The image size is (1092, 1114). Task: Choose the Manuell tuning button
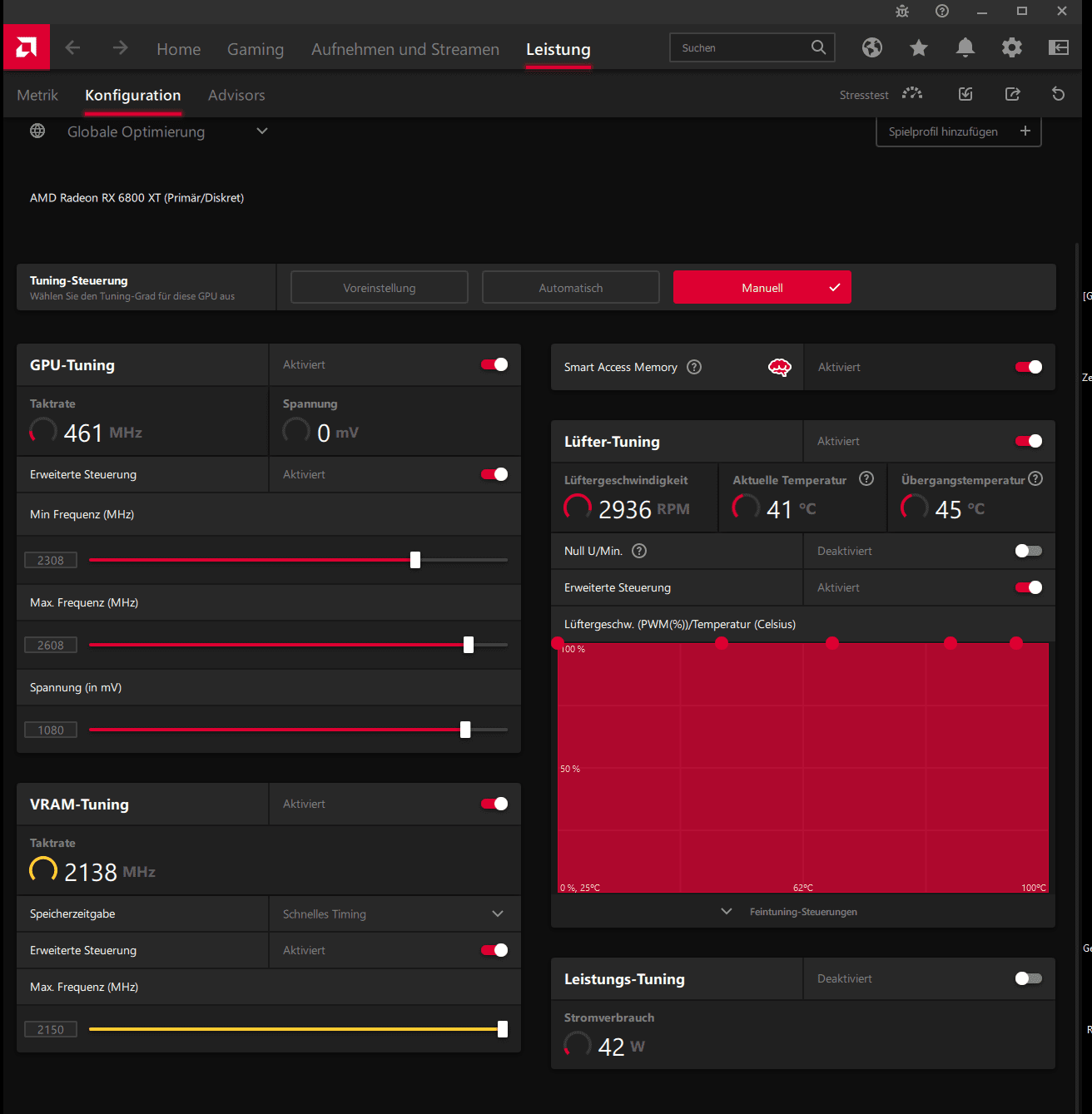pyautogui.click(x=762, y=287)
